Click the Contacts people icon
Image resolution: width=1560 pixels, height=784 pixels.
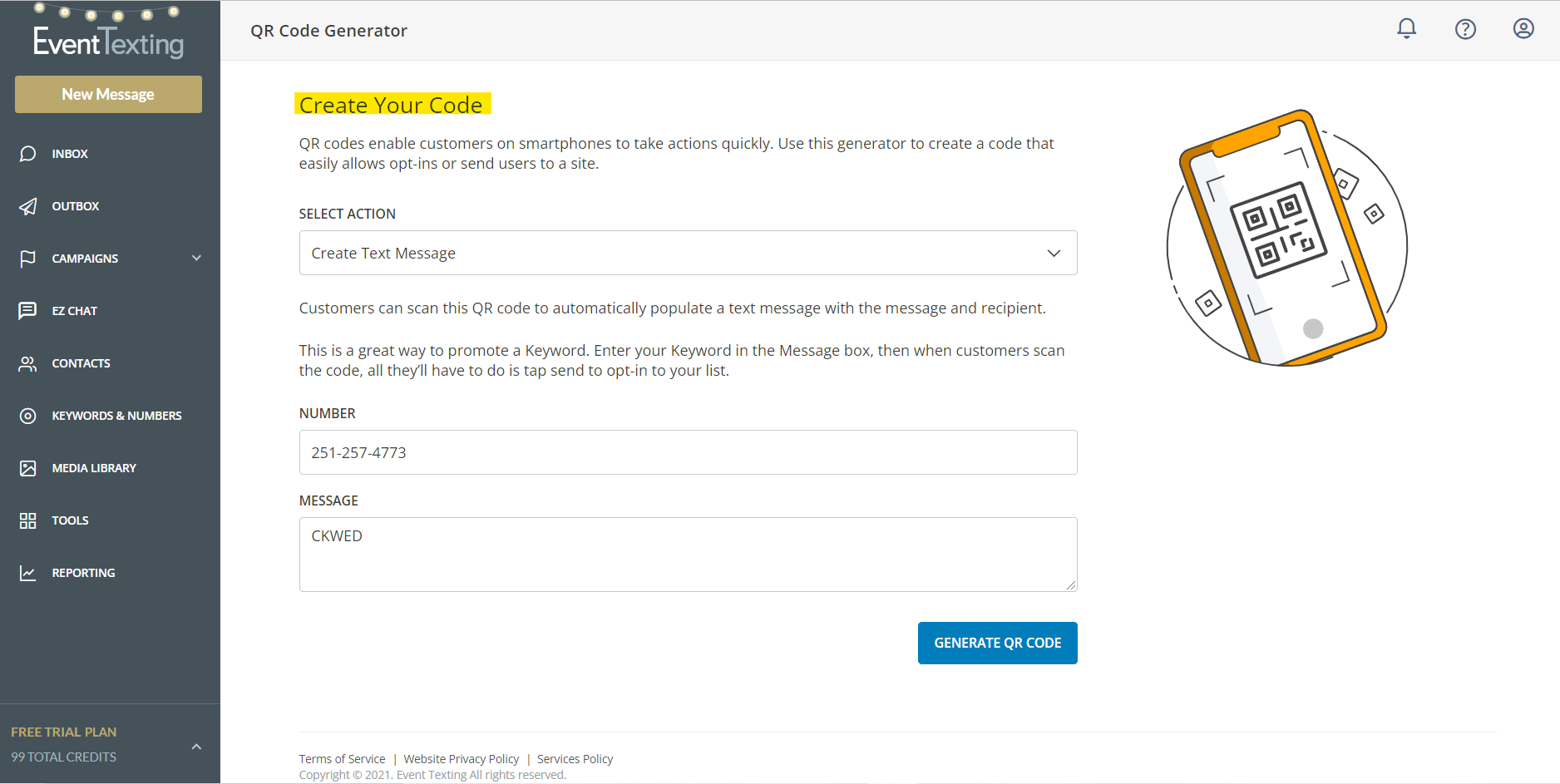click(x=28, y=363)
